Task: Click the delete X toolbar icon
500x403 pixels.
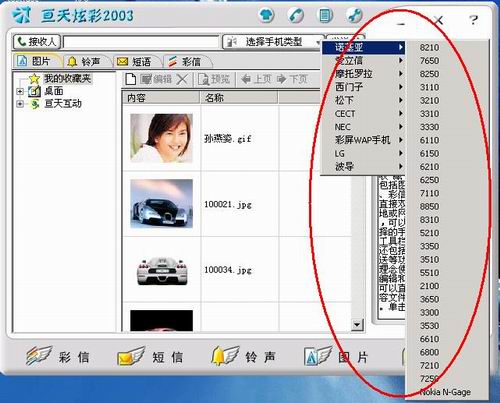Action: (182, 79)
